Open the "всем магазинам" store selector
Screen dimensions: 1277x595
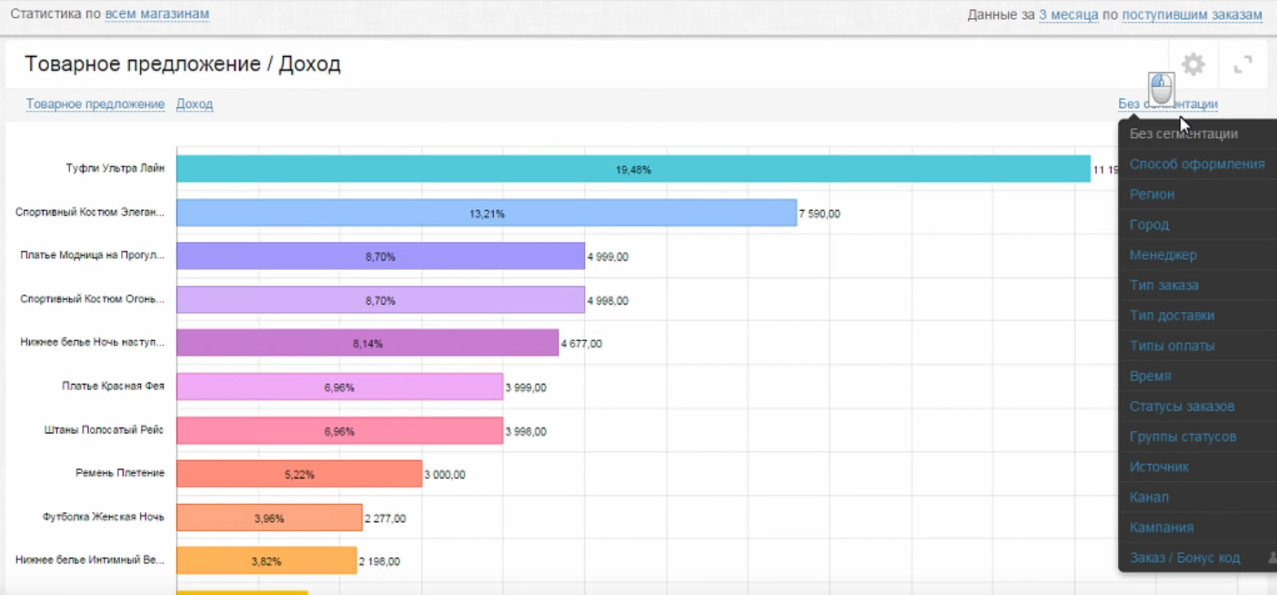tap(157, 15)
